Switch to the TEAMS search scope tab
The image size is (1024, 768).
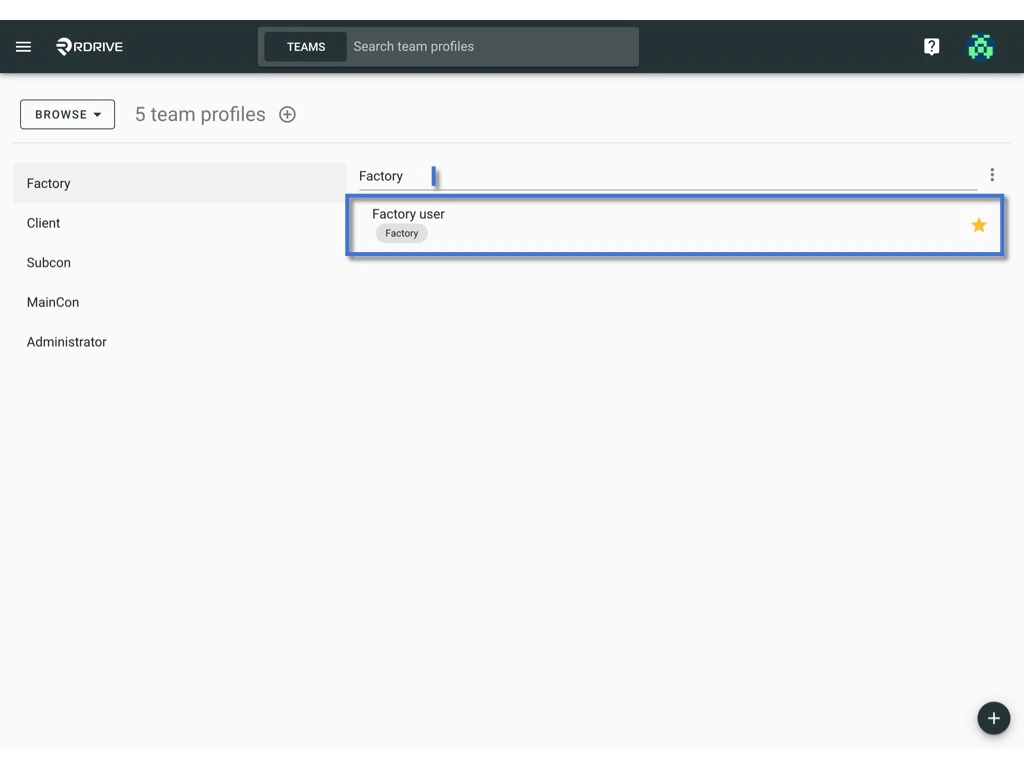306,46
